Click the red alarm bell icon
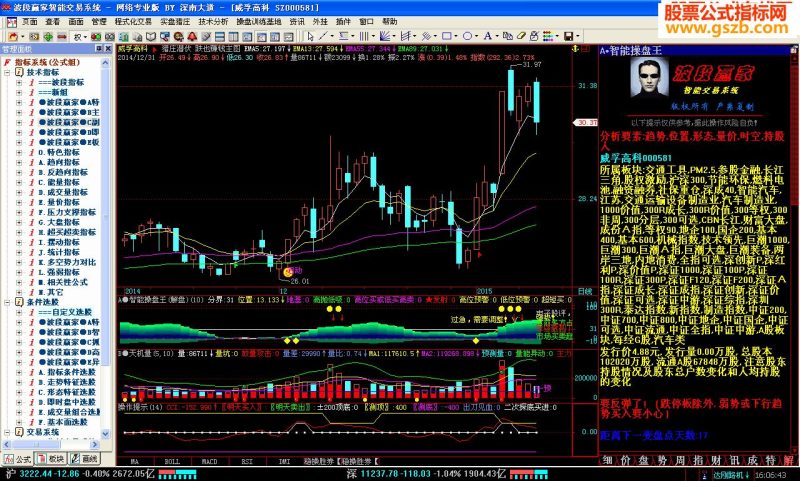 point(192,36)
